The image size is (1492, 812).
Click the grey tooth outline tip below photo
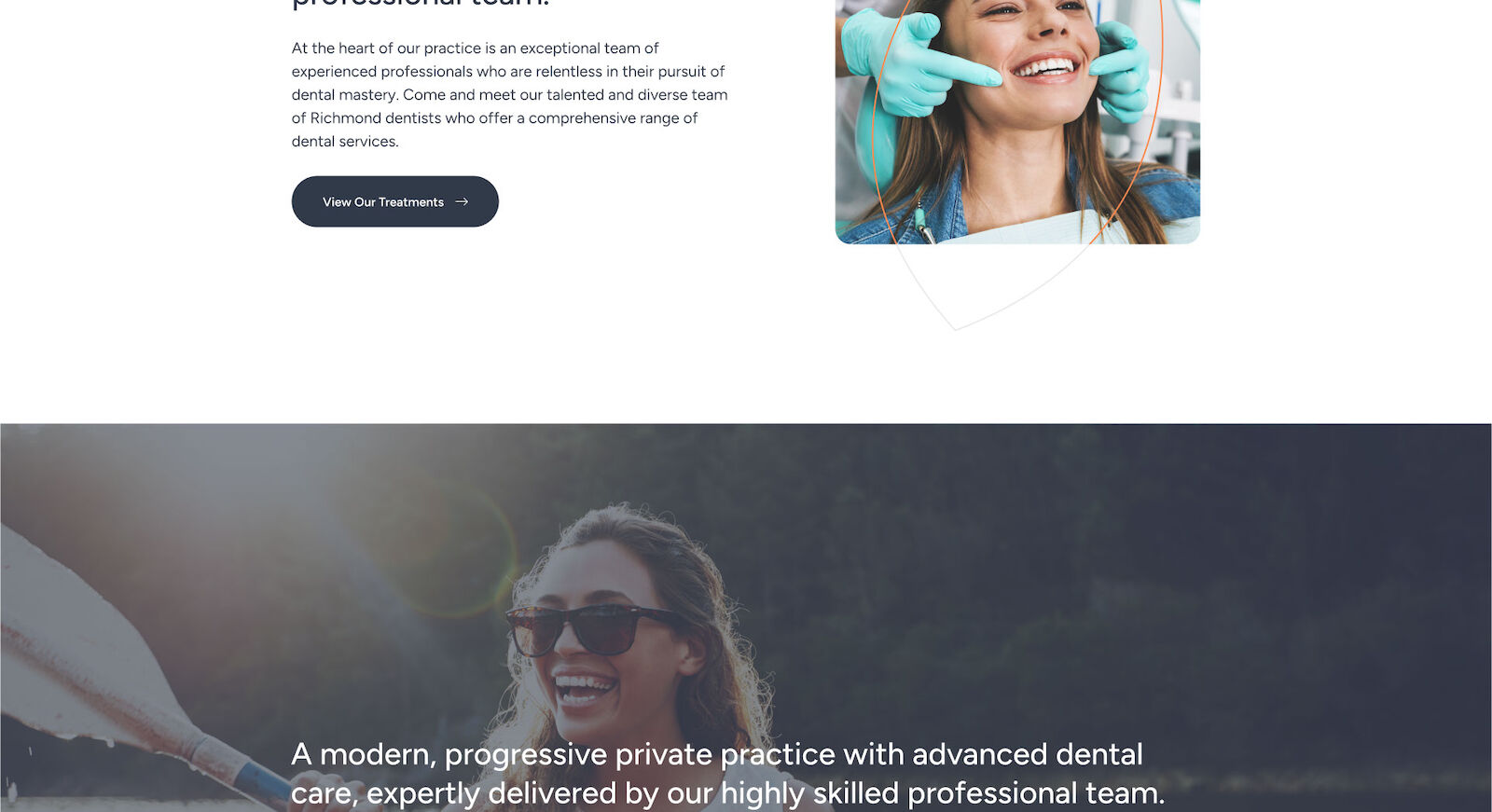pos(956,322)
